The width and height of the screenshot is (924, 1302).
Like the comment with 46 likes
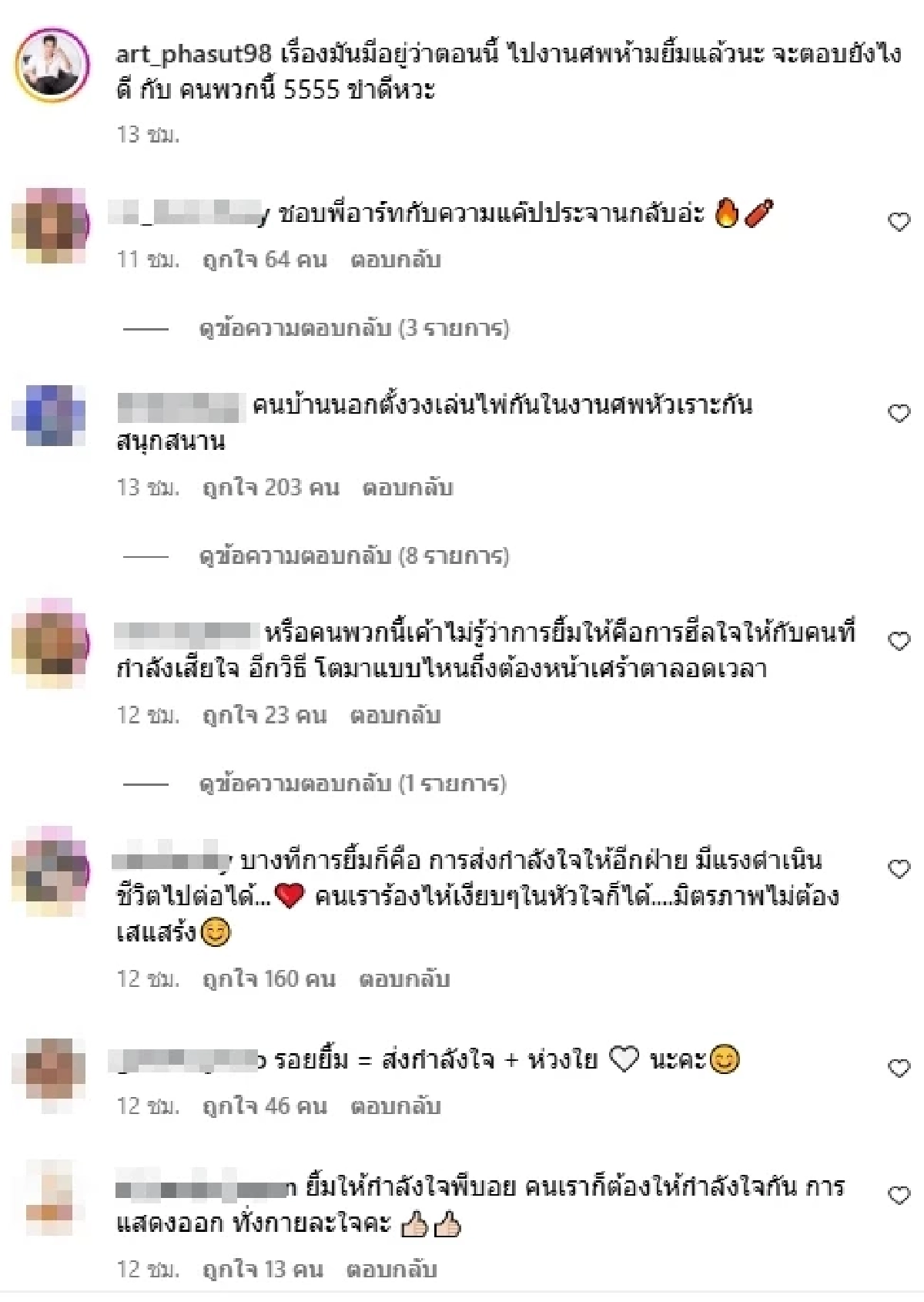pos(899,1068)
